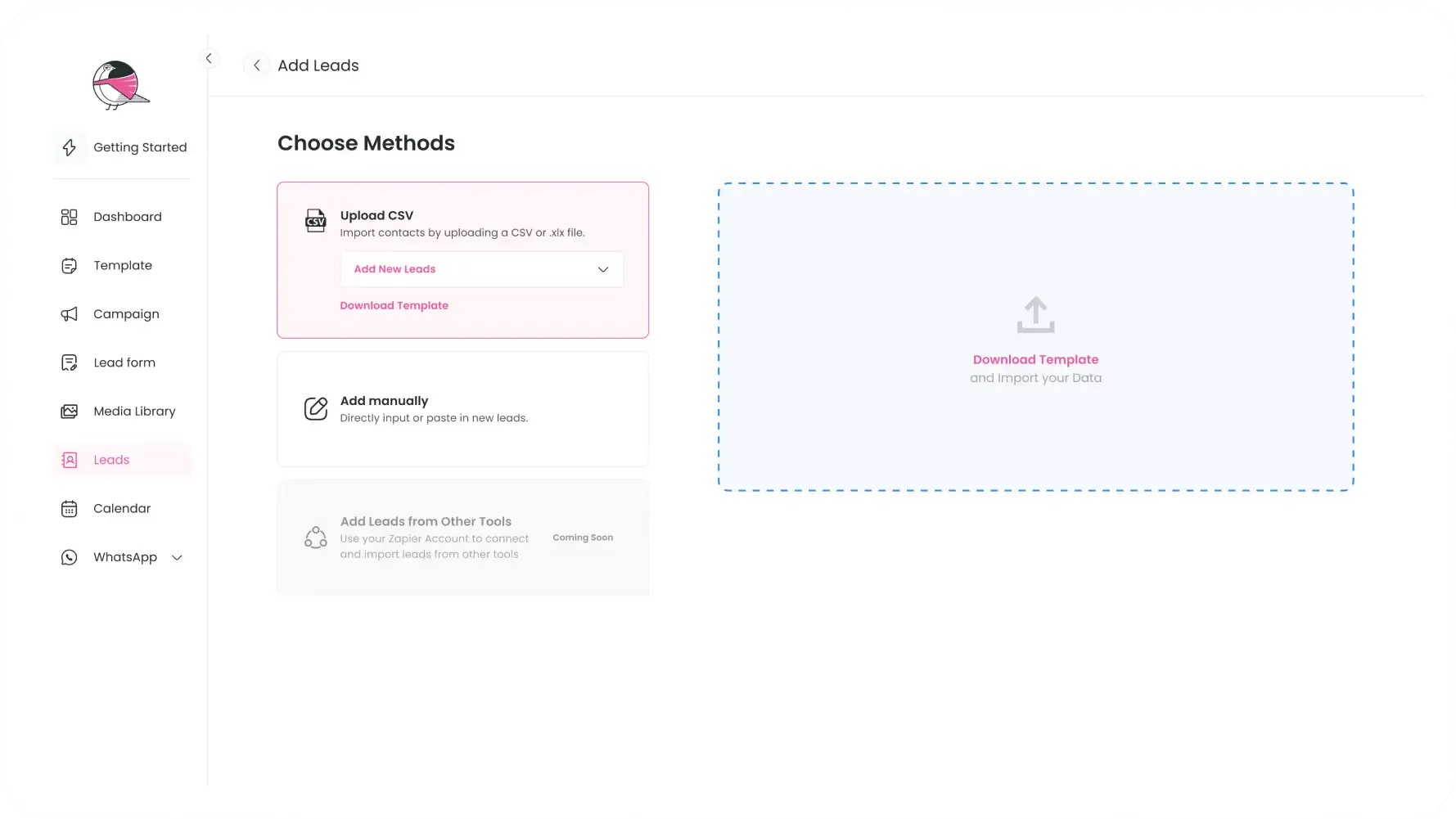1456x819 pixels.
Task: Click the Campaign megaphone icon
Action: (70, 314)
